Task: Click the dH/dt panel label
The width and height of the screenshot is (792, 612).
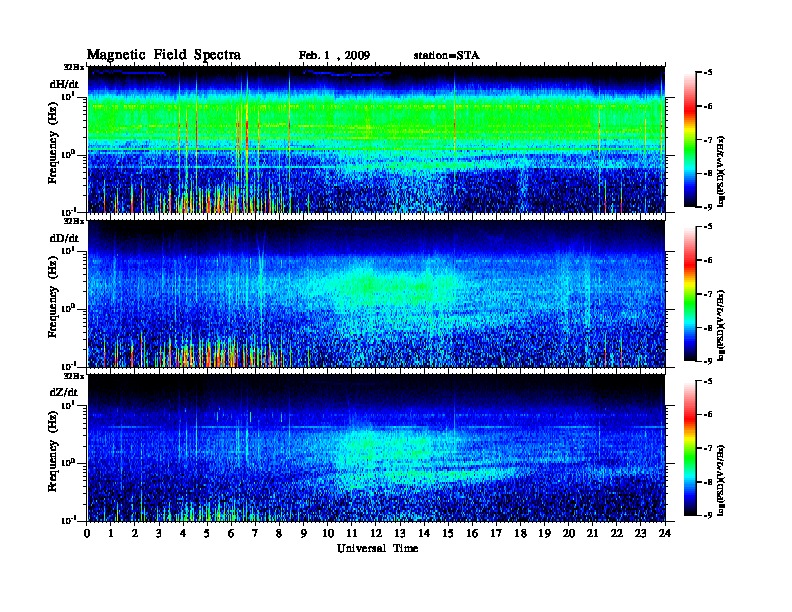Action: pyautogui.click(x=64, y=84)
